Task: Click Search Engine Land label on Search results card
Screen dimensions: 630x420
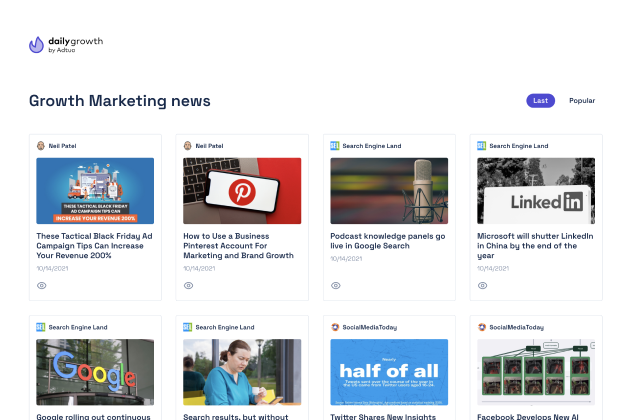Action: (225, 327)
